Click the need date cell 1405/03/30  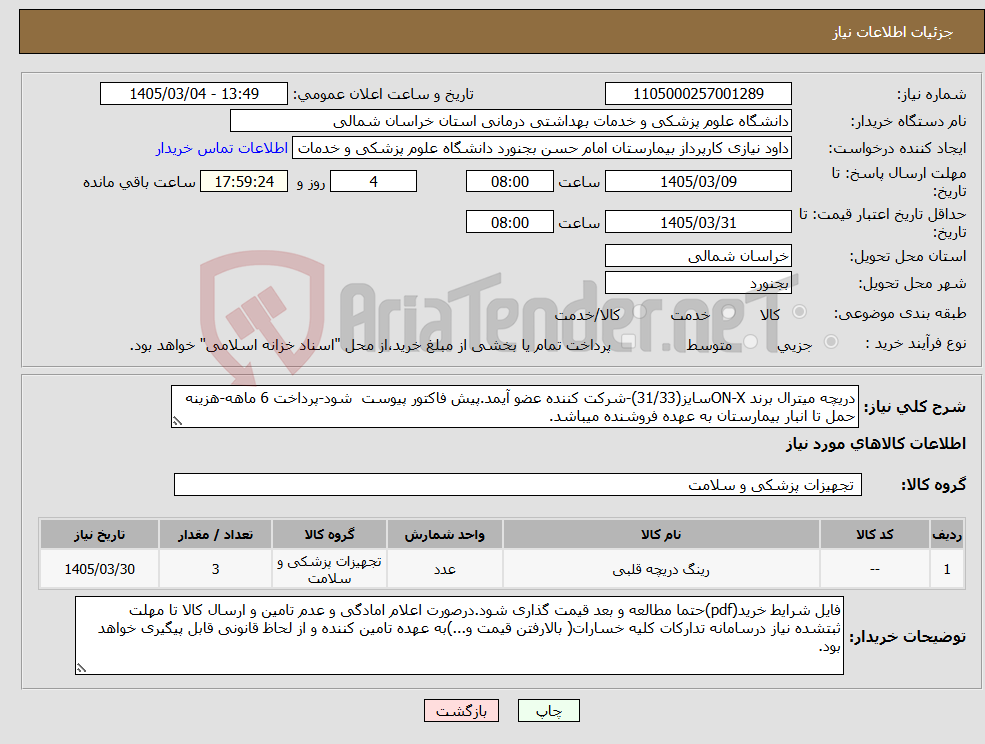coord(100,569)
